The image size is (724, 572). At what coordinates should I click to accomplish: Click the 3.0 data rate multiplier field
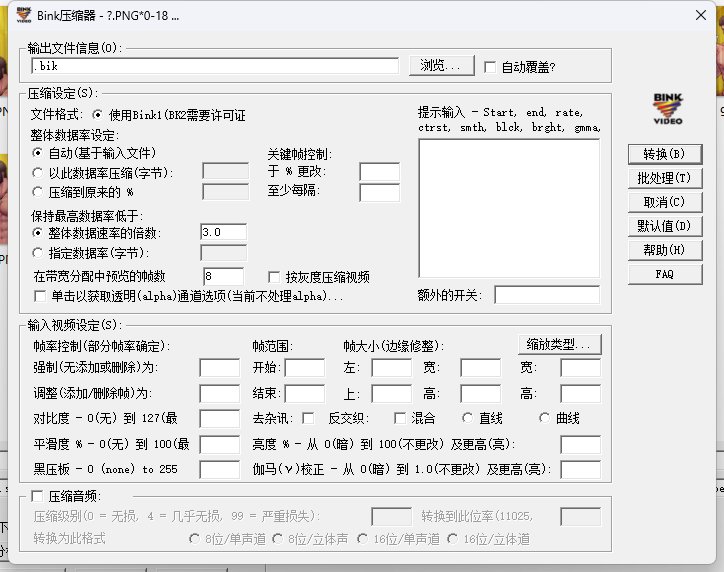click(x=224, y=232)
